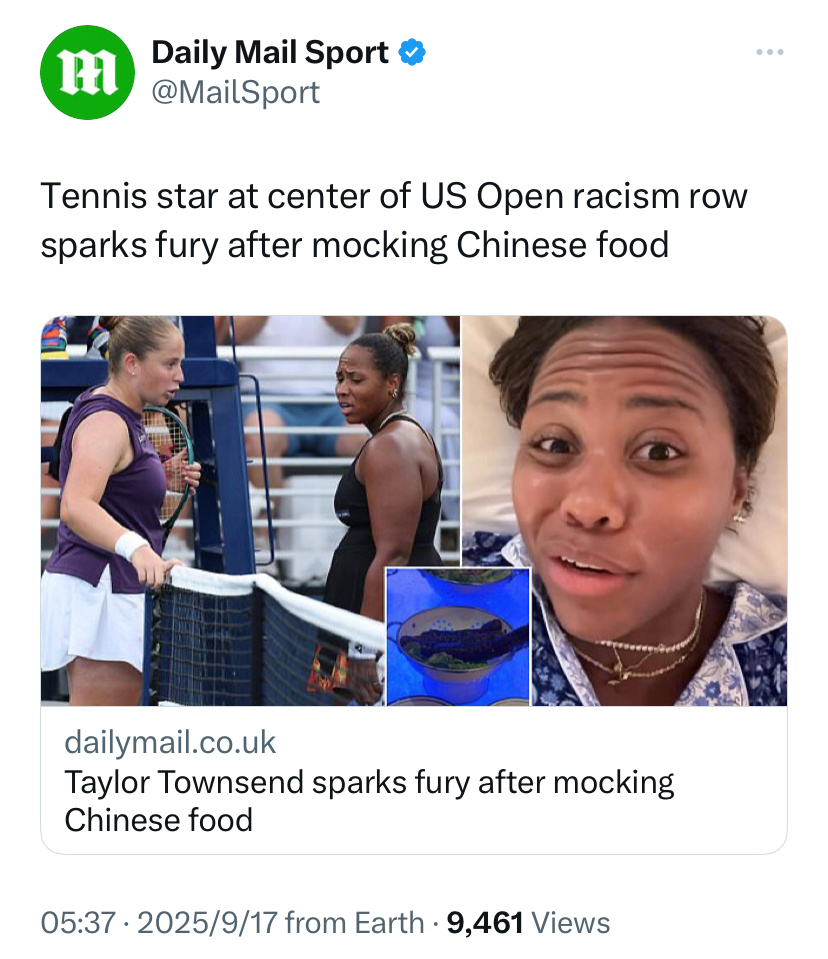Open the Taylor Townsend sparks fury headline
Viewport: 828px width, 959px height.
pos(369,801)
